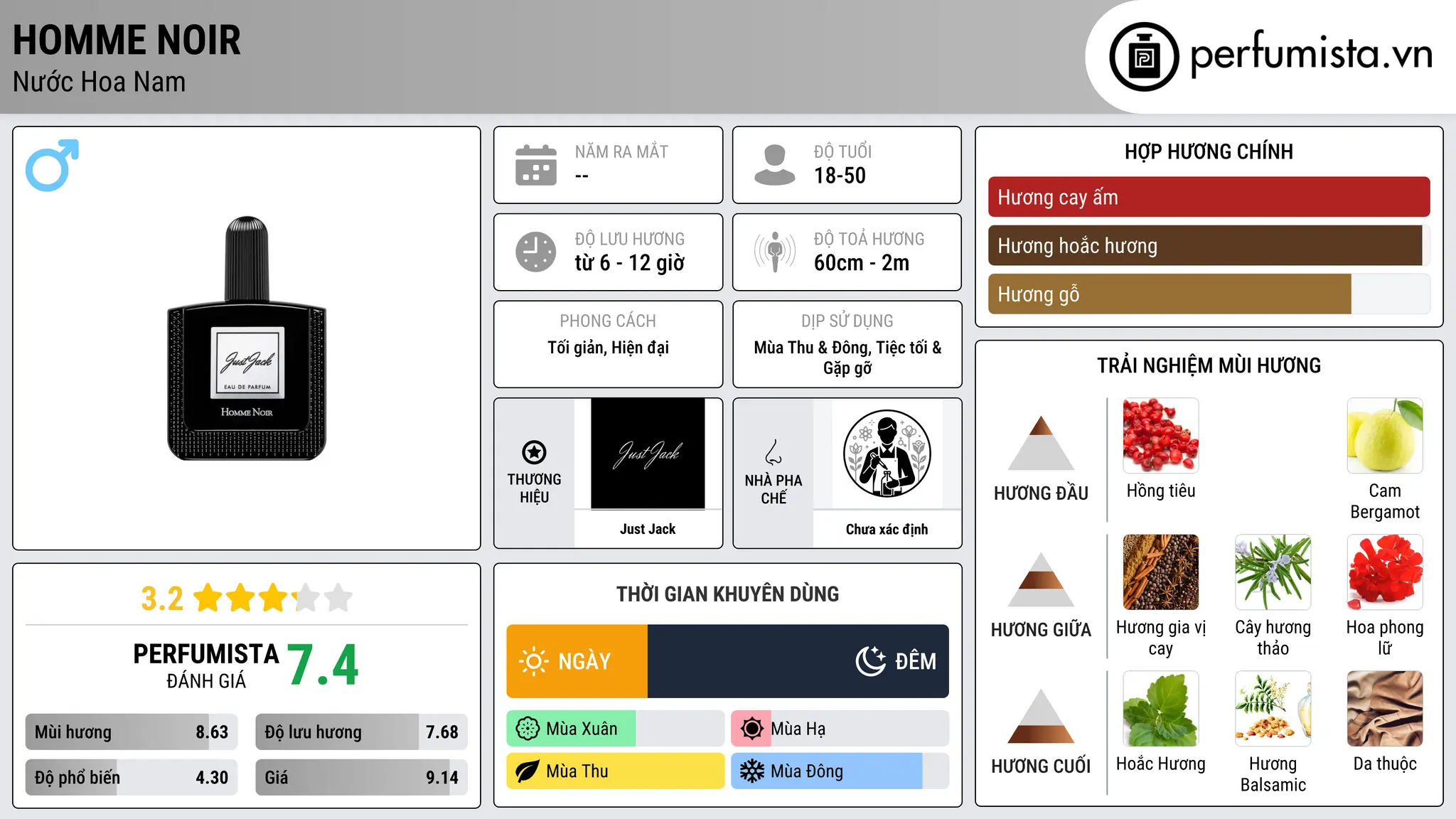
Task: Click the từ 6 - 12 giờ longevity value
Action: click(x=629, y=263)
